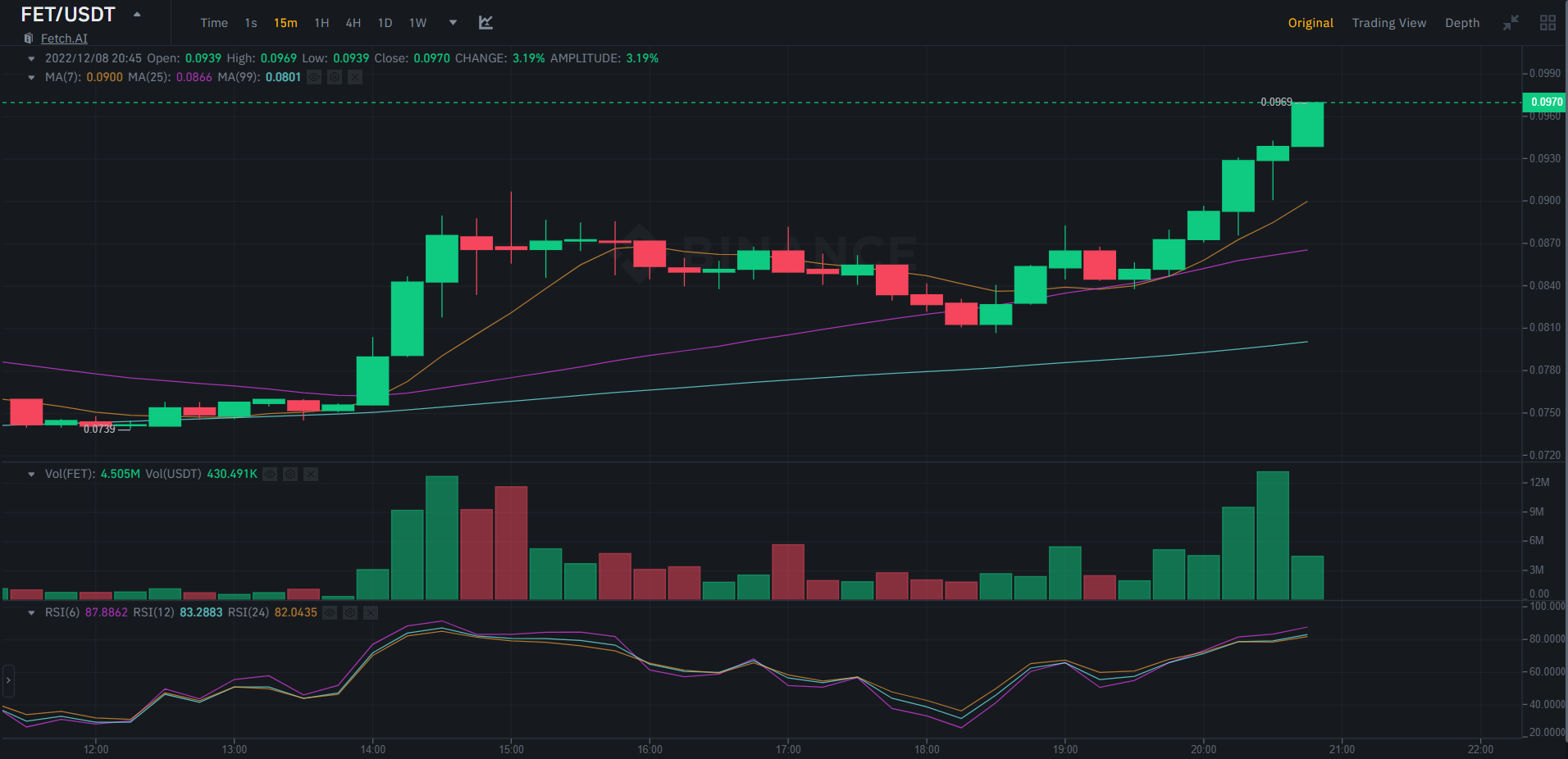Collapse the OHLC candle info row
The height and width of the screenshot is (759, 1568).
(x=31, y=58)
